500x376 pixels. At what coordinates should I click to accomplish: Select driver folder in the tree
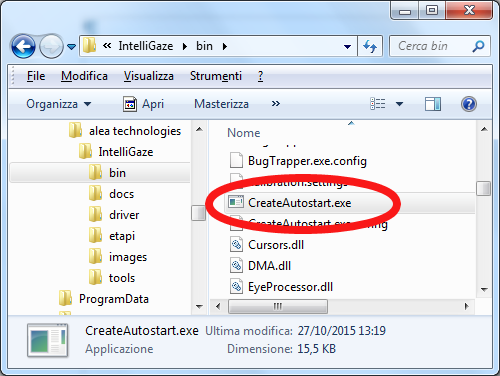click(x=124, y=215)
